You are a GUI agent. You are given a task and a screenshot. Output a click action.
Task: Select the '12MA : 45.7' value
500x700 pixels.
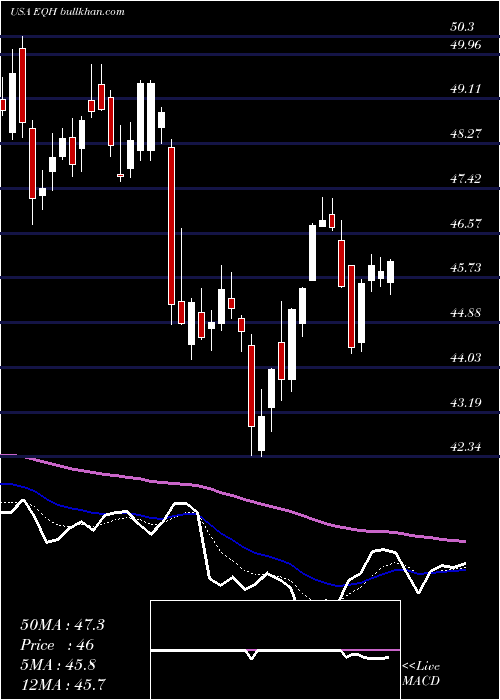[62, 684]
